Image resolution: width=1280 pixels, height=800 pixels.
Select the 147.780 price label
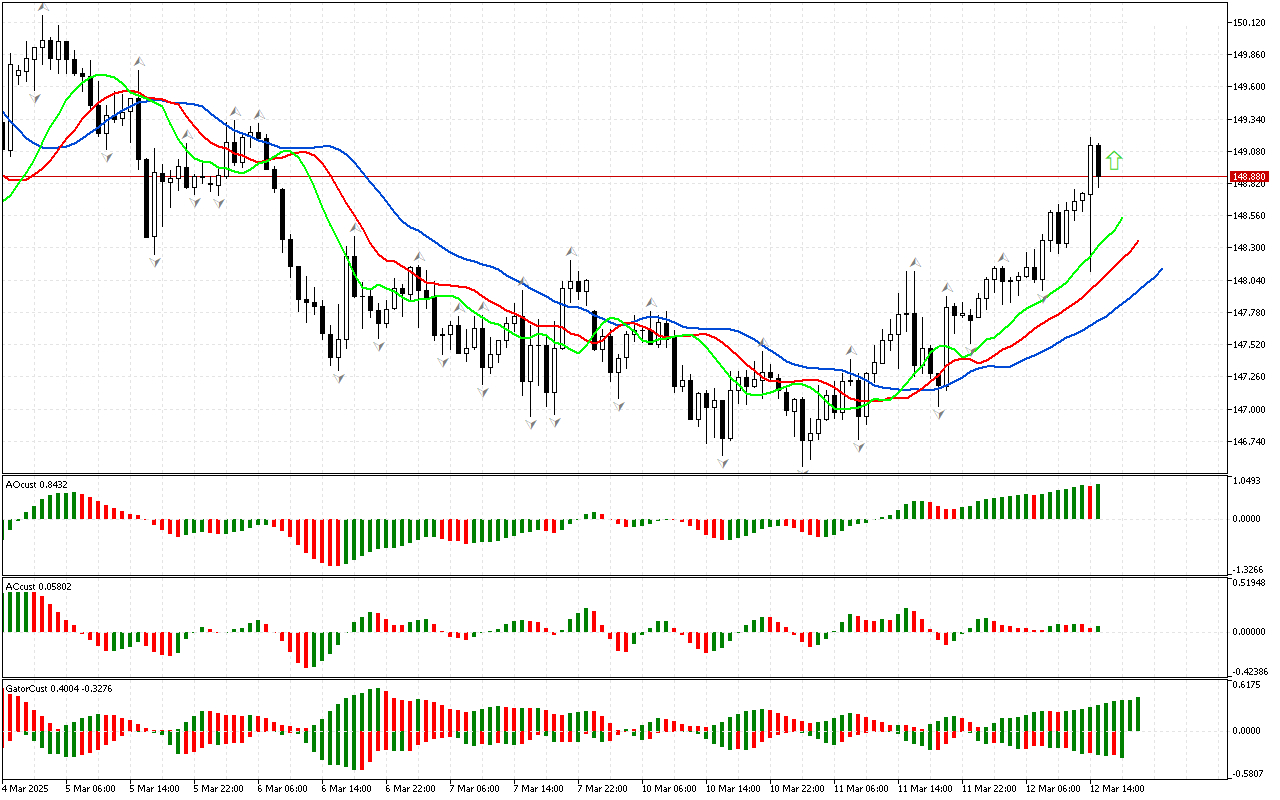(1250, 313)
